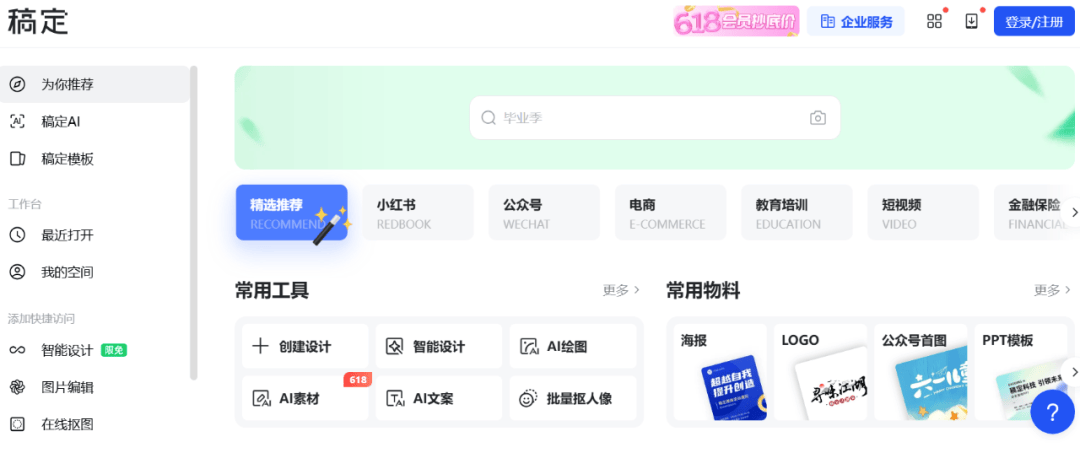The width and height of the screenshot is (1080, 453).
Task: Click the camera image-search icon
Action: click(x=817, y=118)
